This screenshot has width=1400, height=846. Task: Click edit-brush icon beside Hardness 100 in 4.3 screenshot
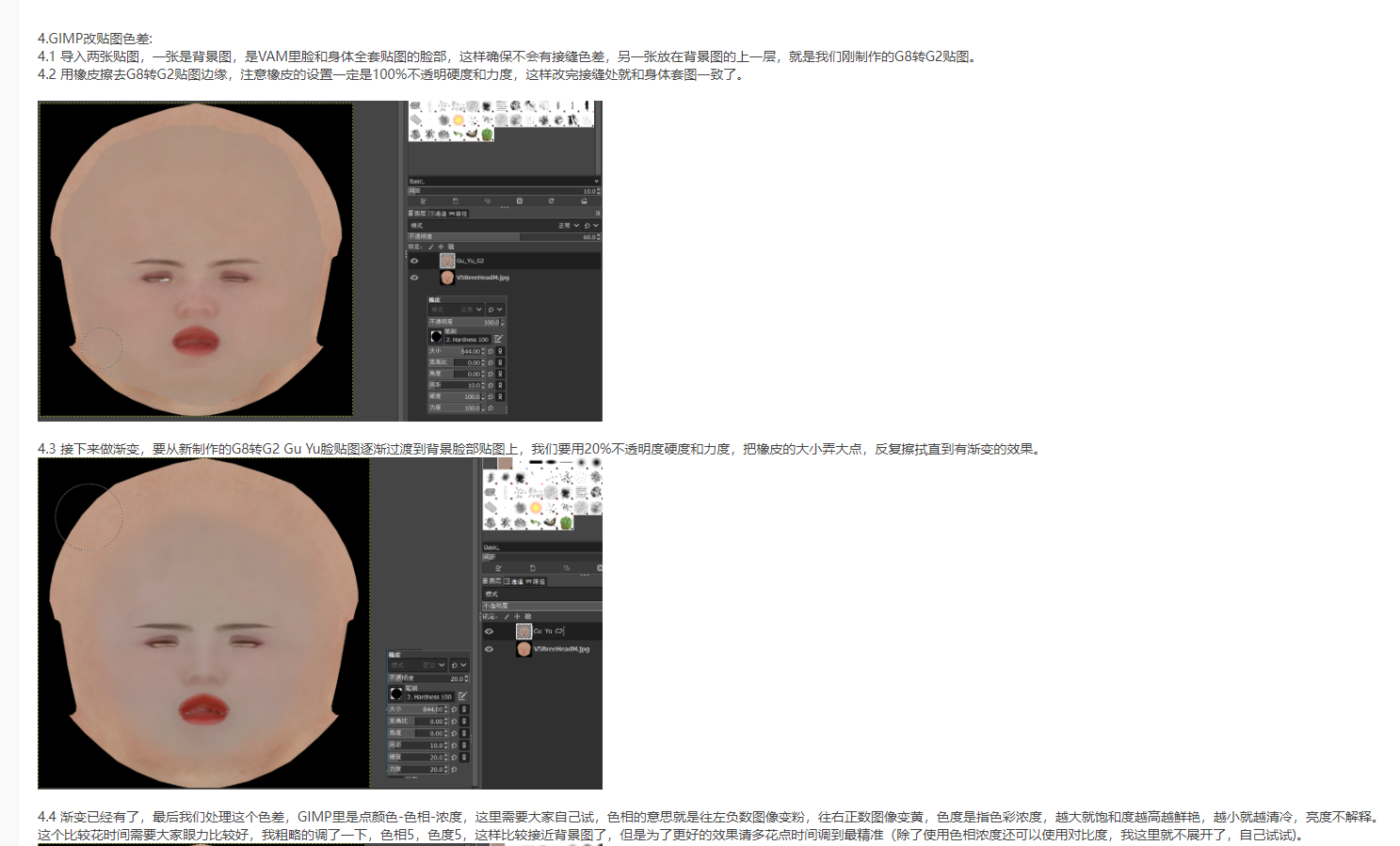(x=462, y=696)
